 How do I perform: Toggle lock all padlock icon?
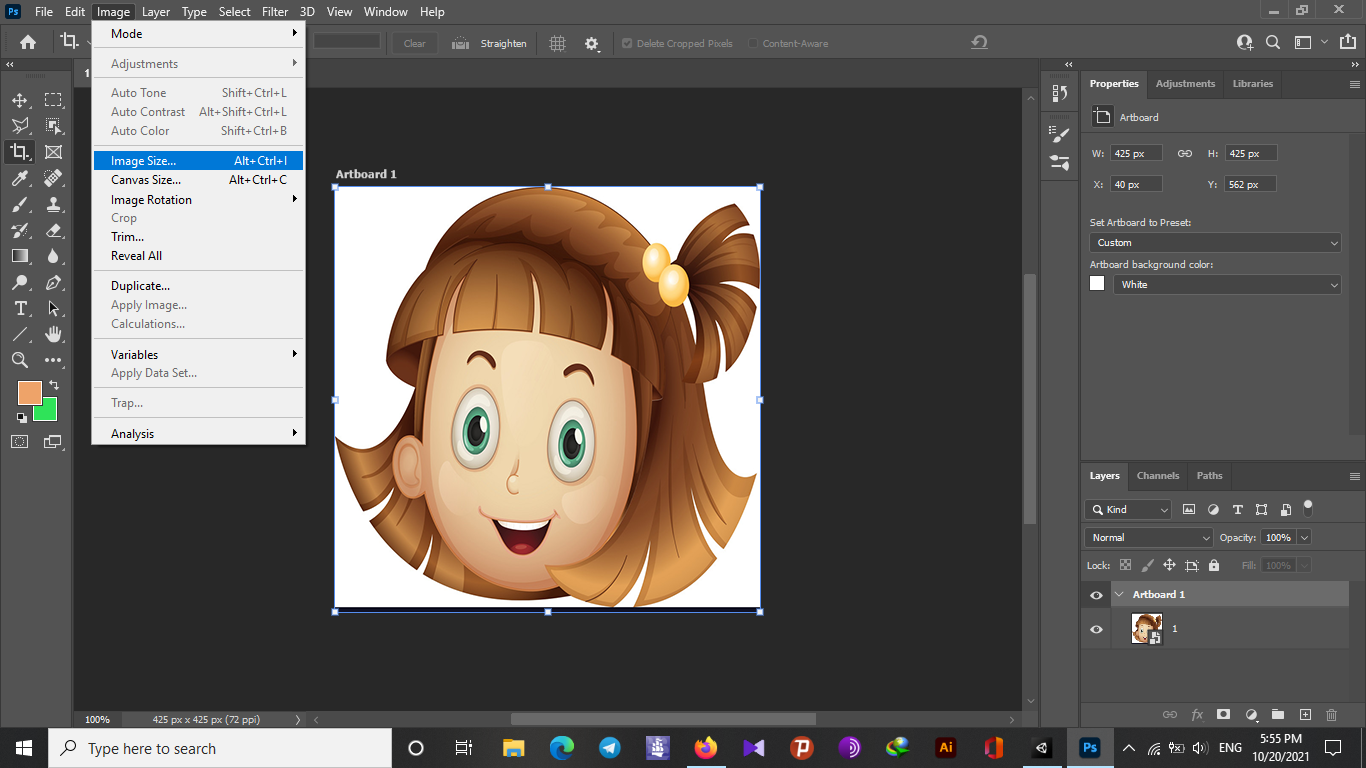[x=1214, y=565]
